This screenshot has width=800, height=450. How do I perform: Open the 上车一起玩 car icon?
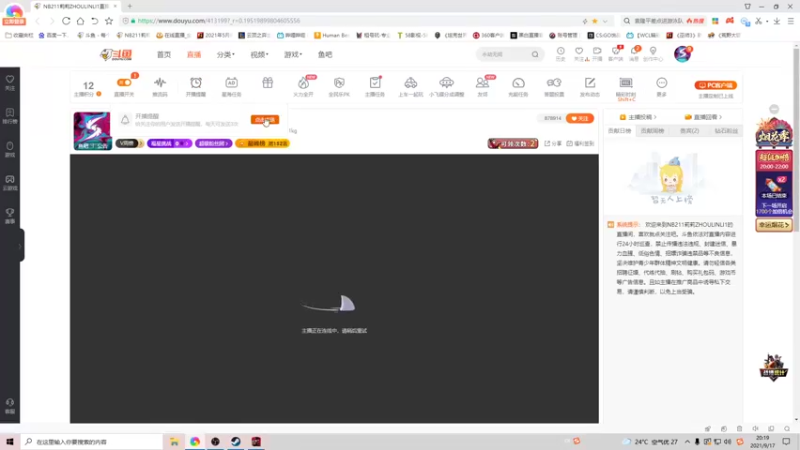pyautogui.click(x=411, y=83)
